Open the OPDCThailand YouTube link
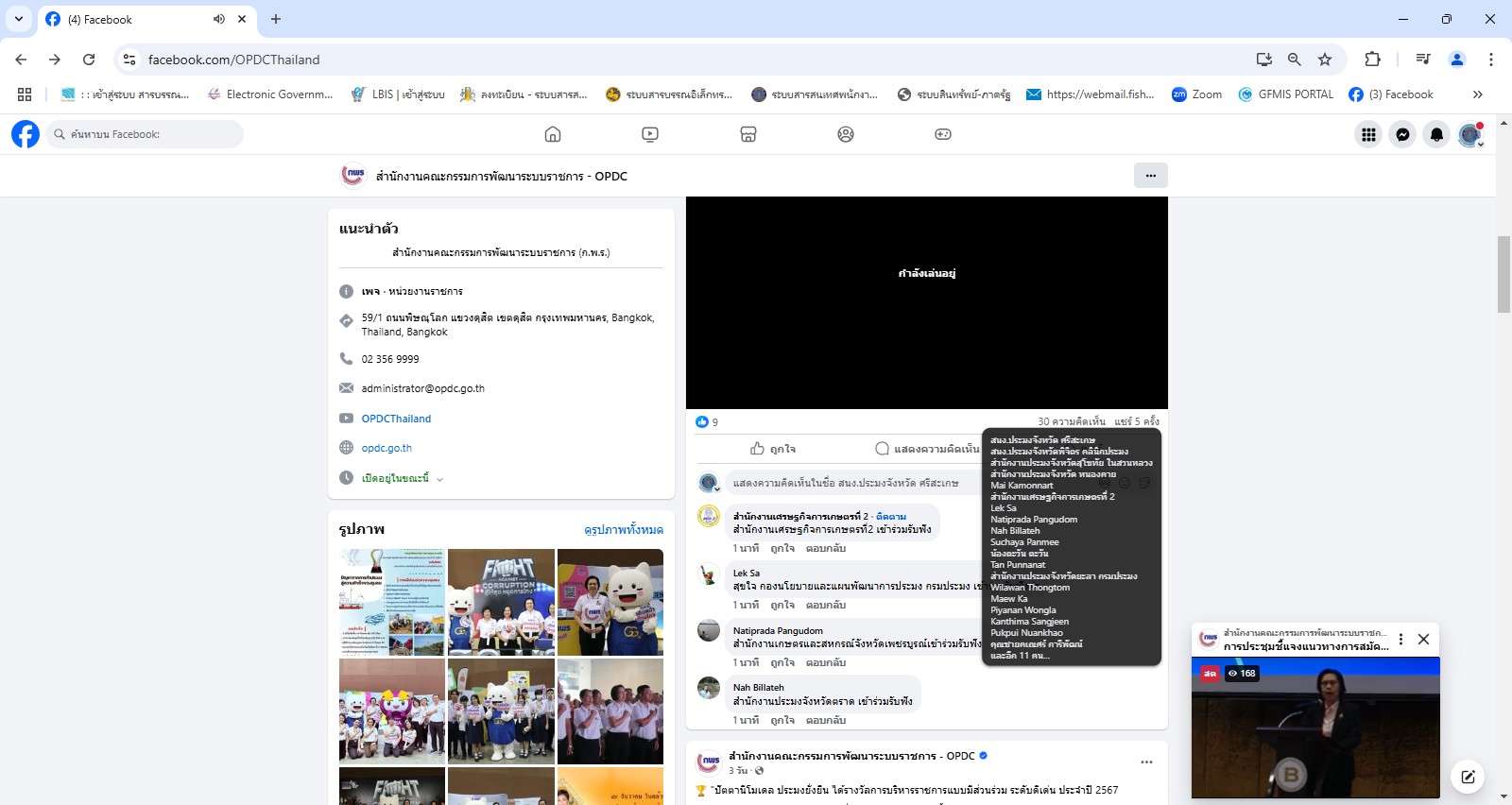Image resolution: width=1512 pixels, height=805 pixels. 396,419
